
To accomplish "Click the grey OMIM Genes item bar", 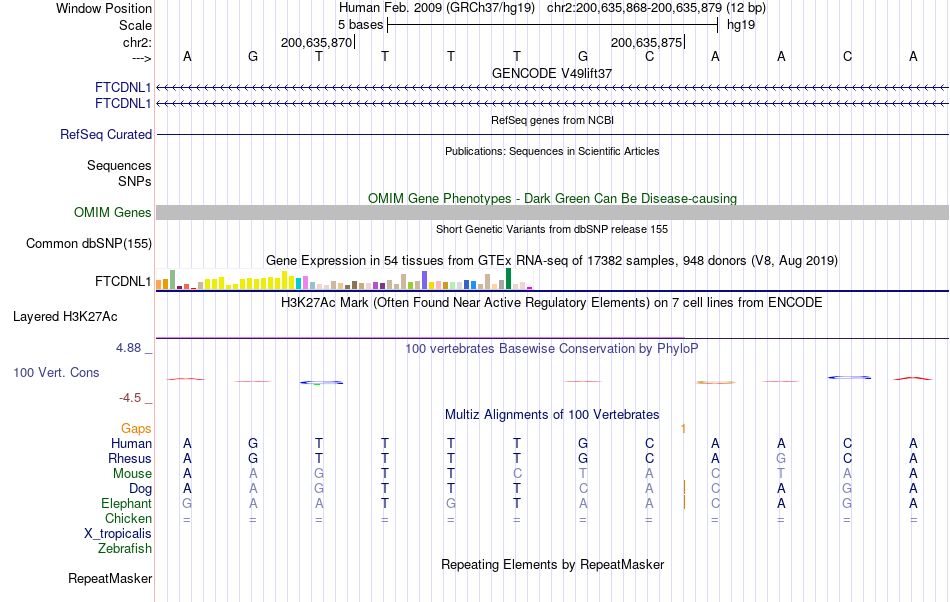I will tap(552, 213).
